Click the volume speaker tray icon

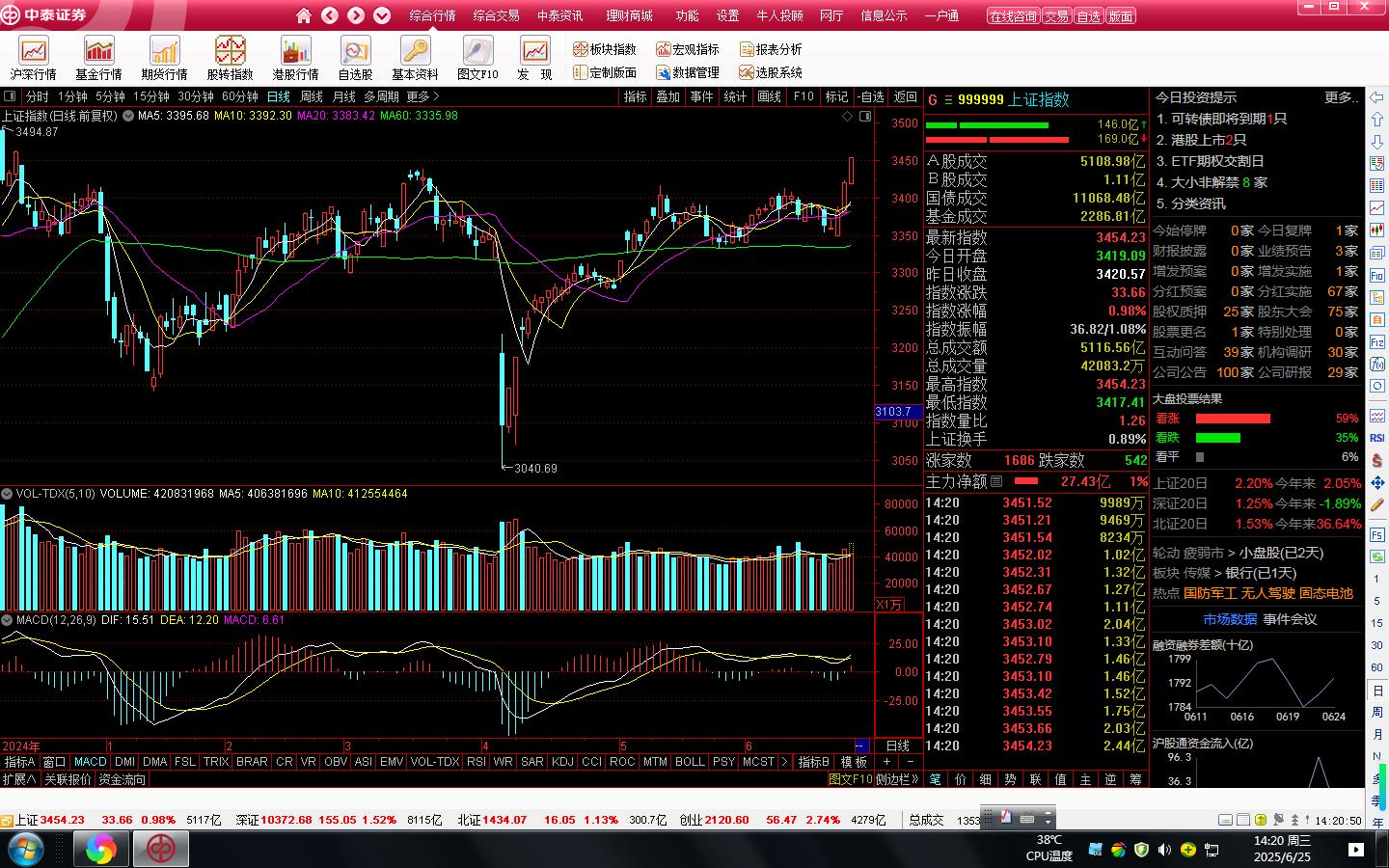tap(1164, 850)
